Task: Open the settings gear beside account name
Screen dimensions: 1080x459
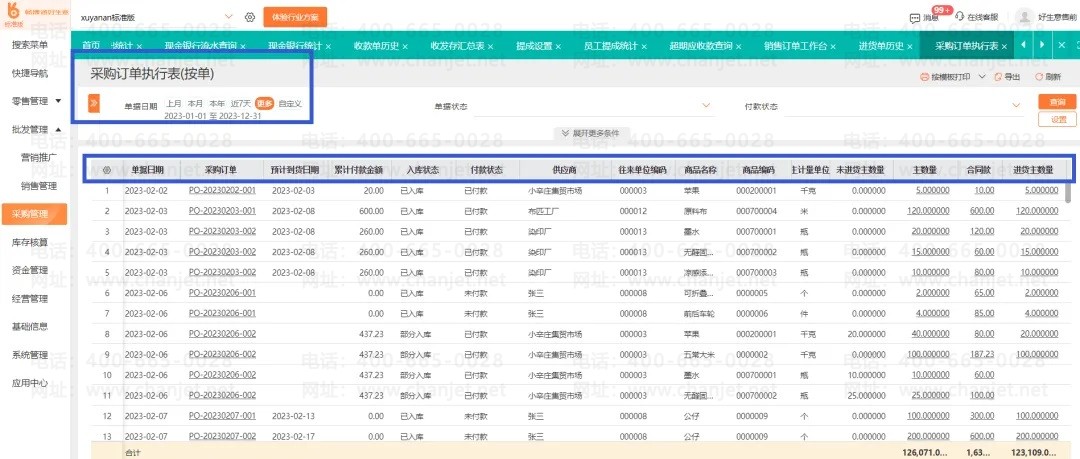Action: (250, 17)
